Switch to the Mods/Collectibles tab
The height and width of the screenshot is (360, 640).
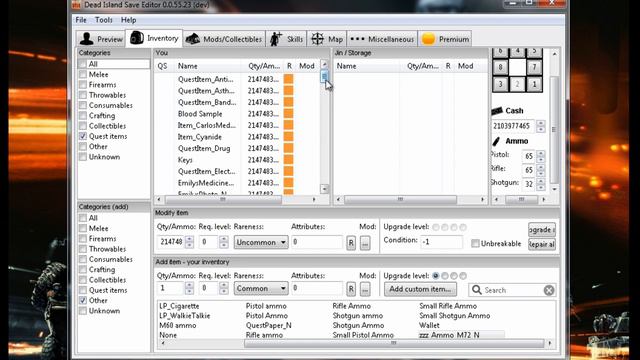(224, 39)
